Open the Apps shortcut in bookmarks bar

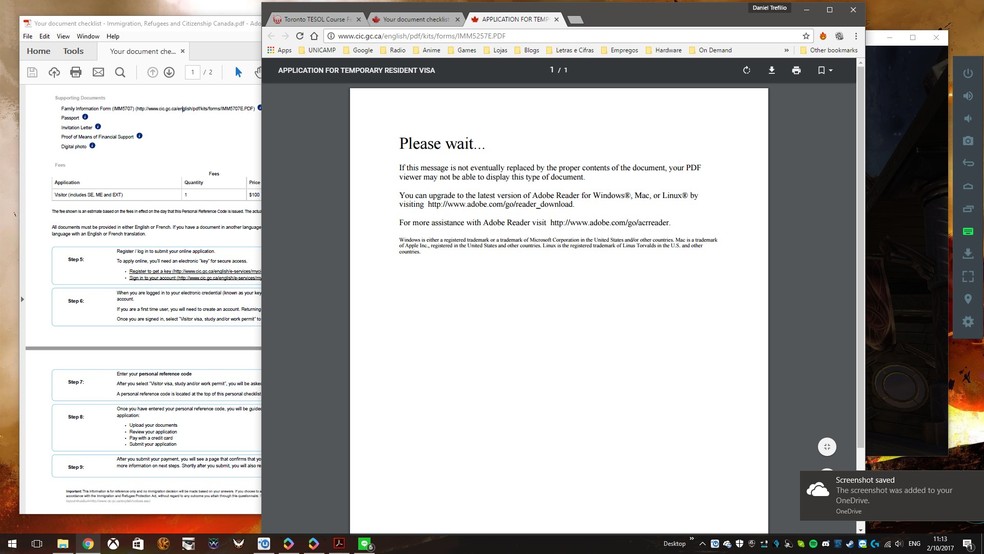tap(279, 50)
